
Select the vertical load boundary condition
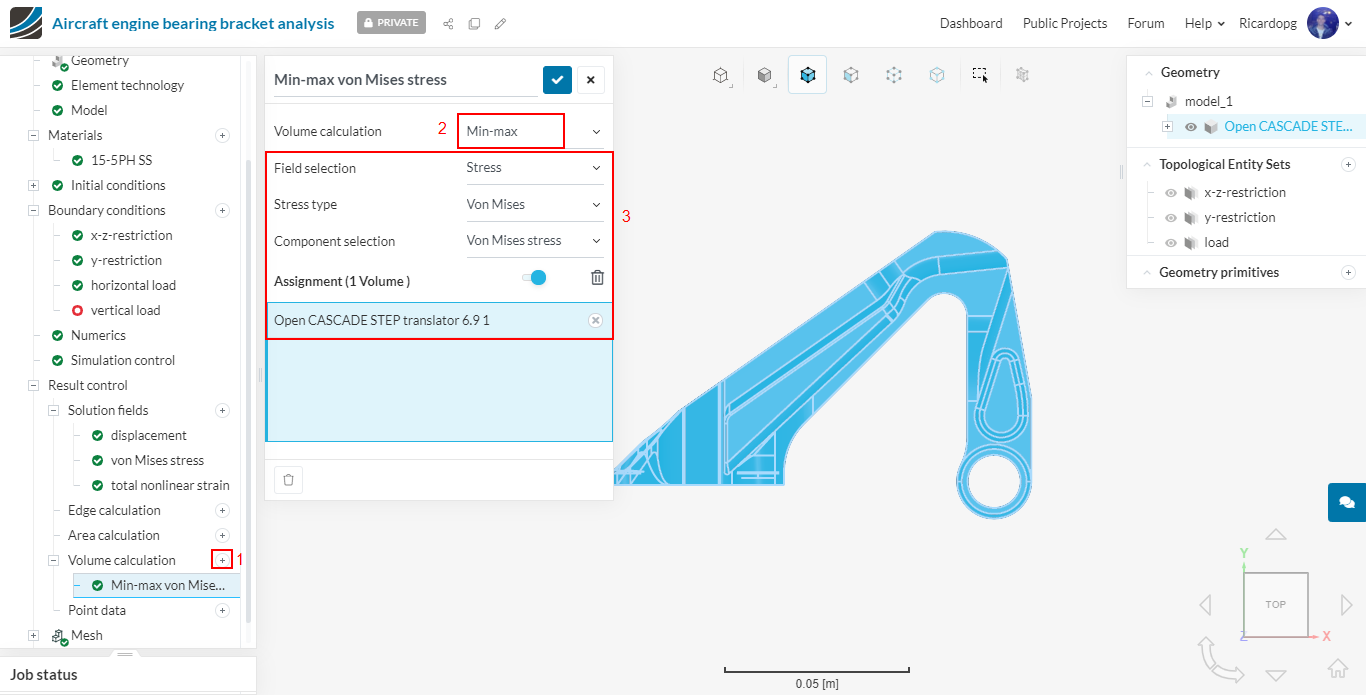(125, 310)
